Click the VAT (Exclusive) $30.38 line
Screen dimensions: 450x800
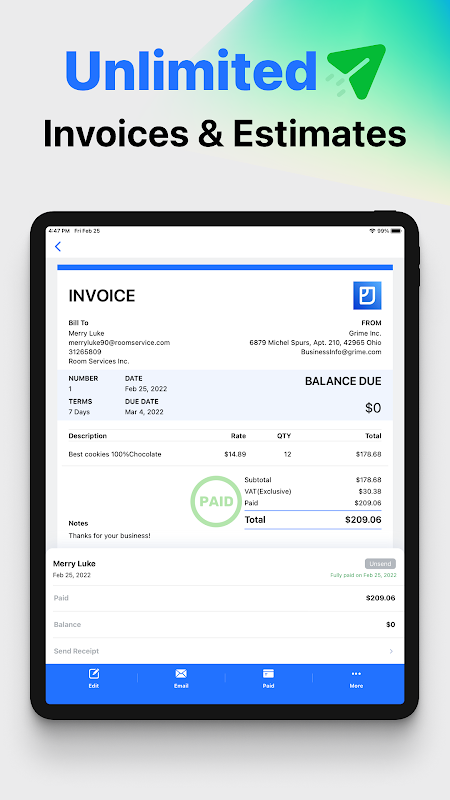click(313, 491)
